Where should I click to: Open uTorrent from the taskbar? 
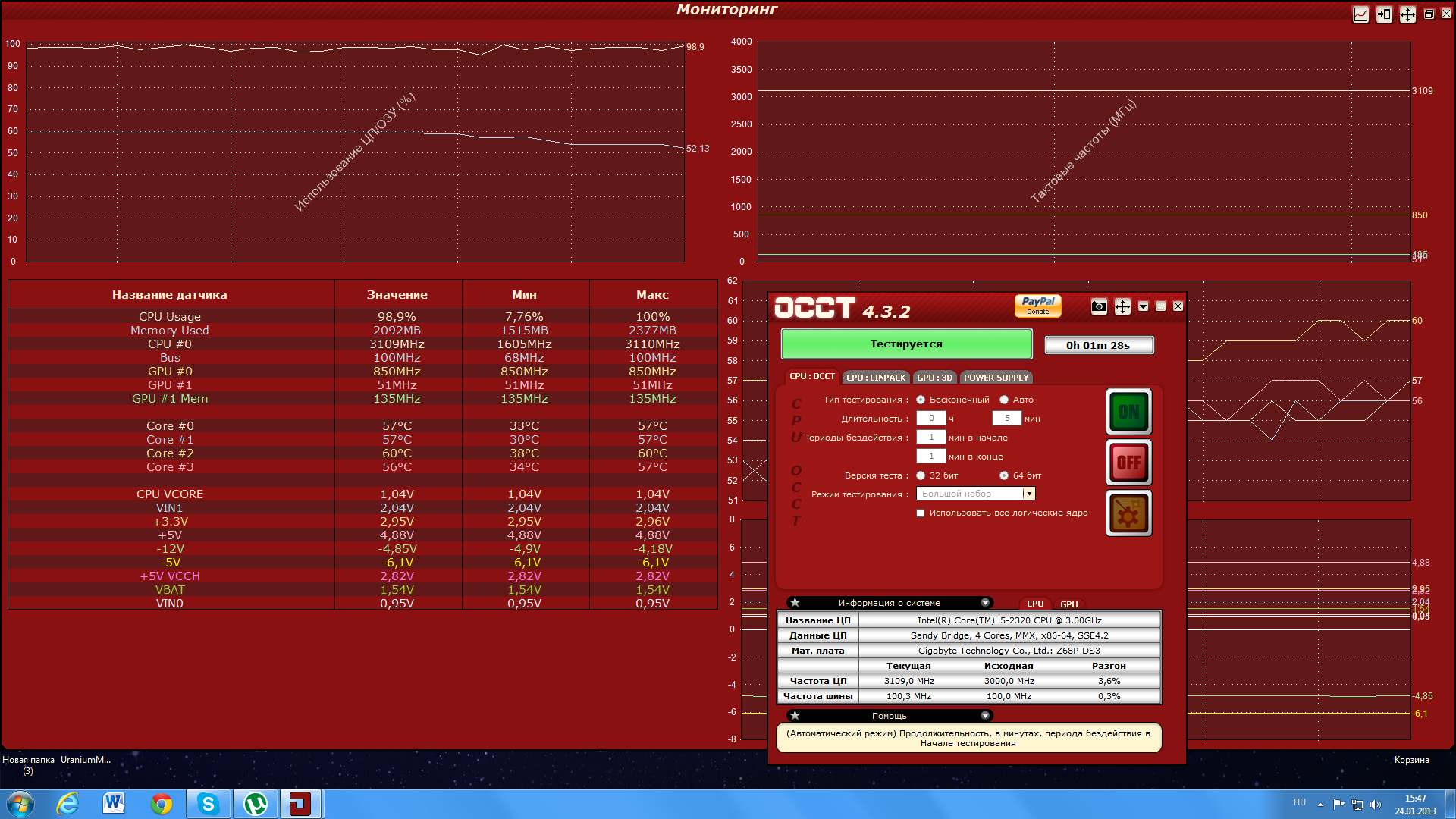[x=255, y=804]
